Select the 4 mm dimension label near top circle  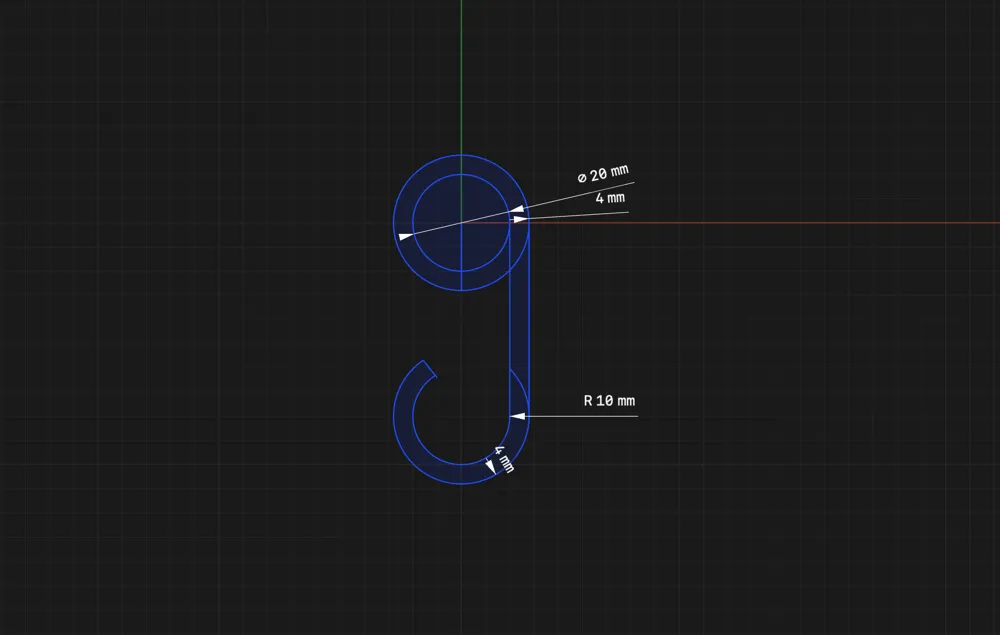(610, 198)
